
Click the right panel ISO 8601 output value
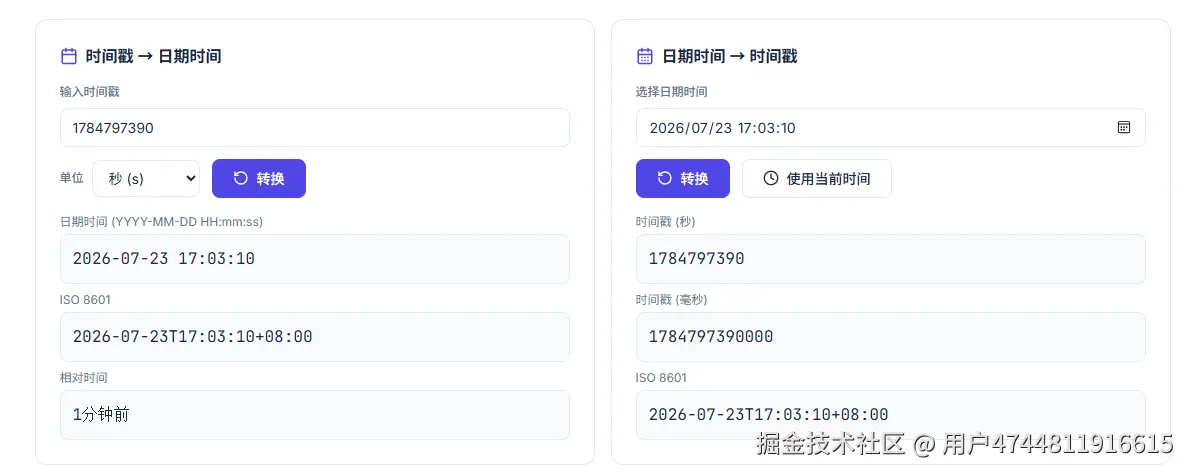click(890, 415)
